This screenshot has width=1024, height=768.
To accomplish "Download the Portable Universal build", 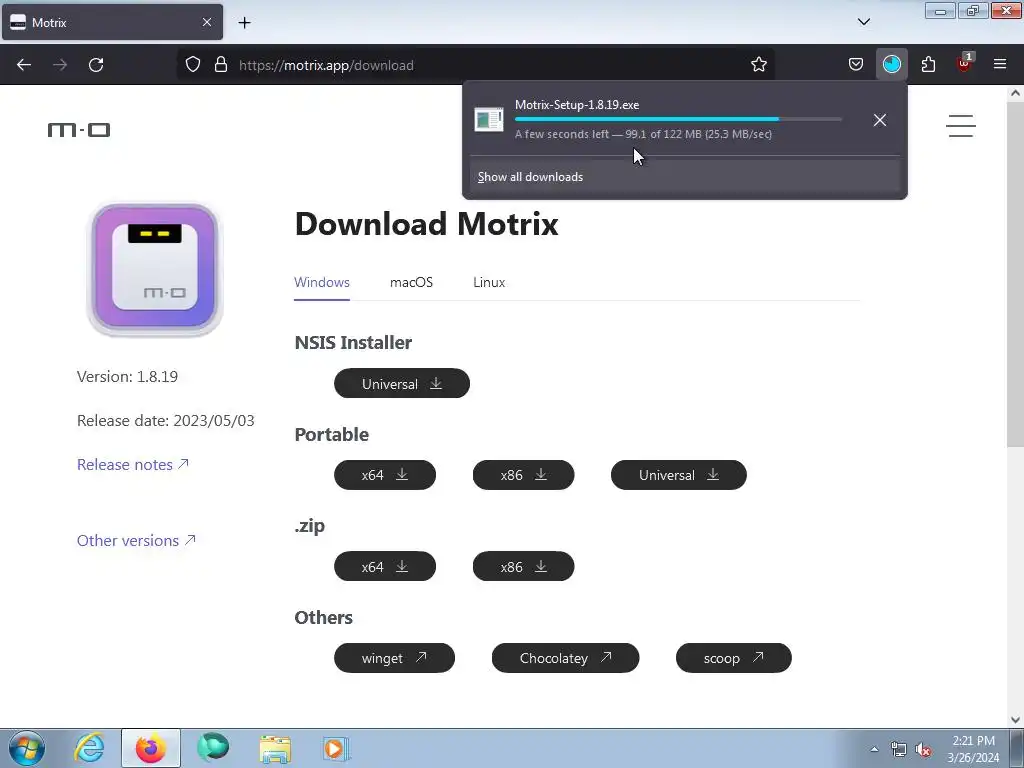I will 679,475.
